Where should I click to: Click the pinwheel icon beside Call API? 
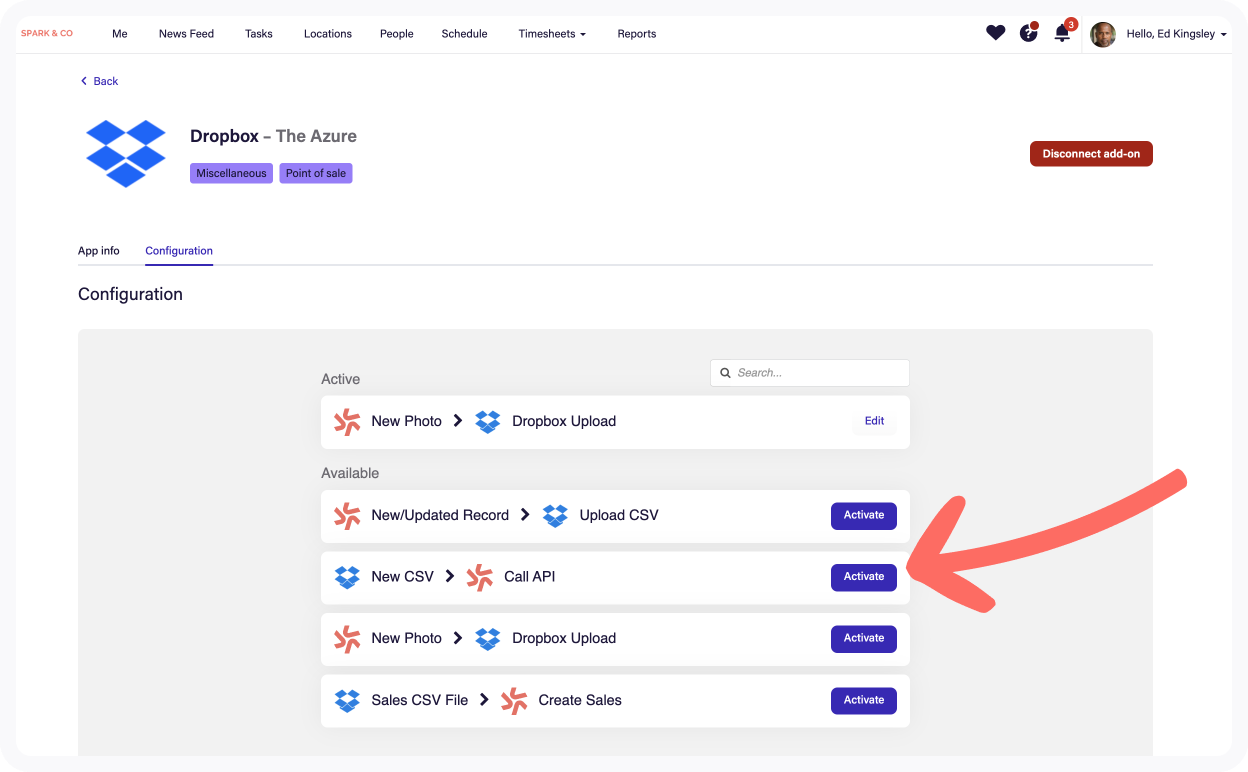point(480,577)
